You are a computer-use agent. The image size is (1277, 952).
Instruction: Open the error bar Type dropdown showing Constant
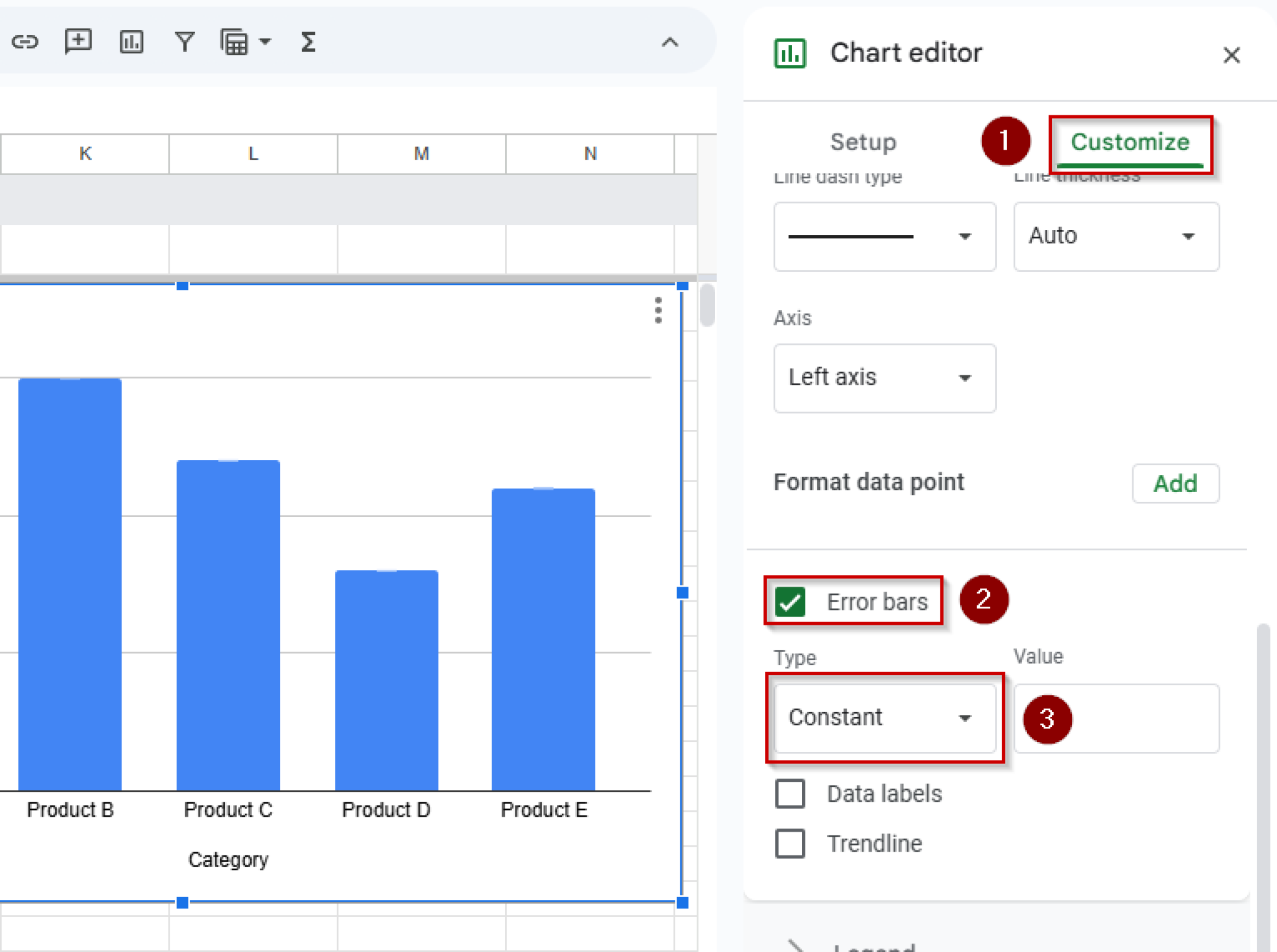885,718
